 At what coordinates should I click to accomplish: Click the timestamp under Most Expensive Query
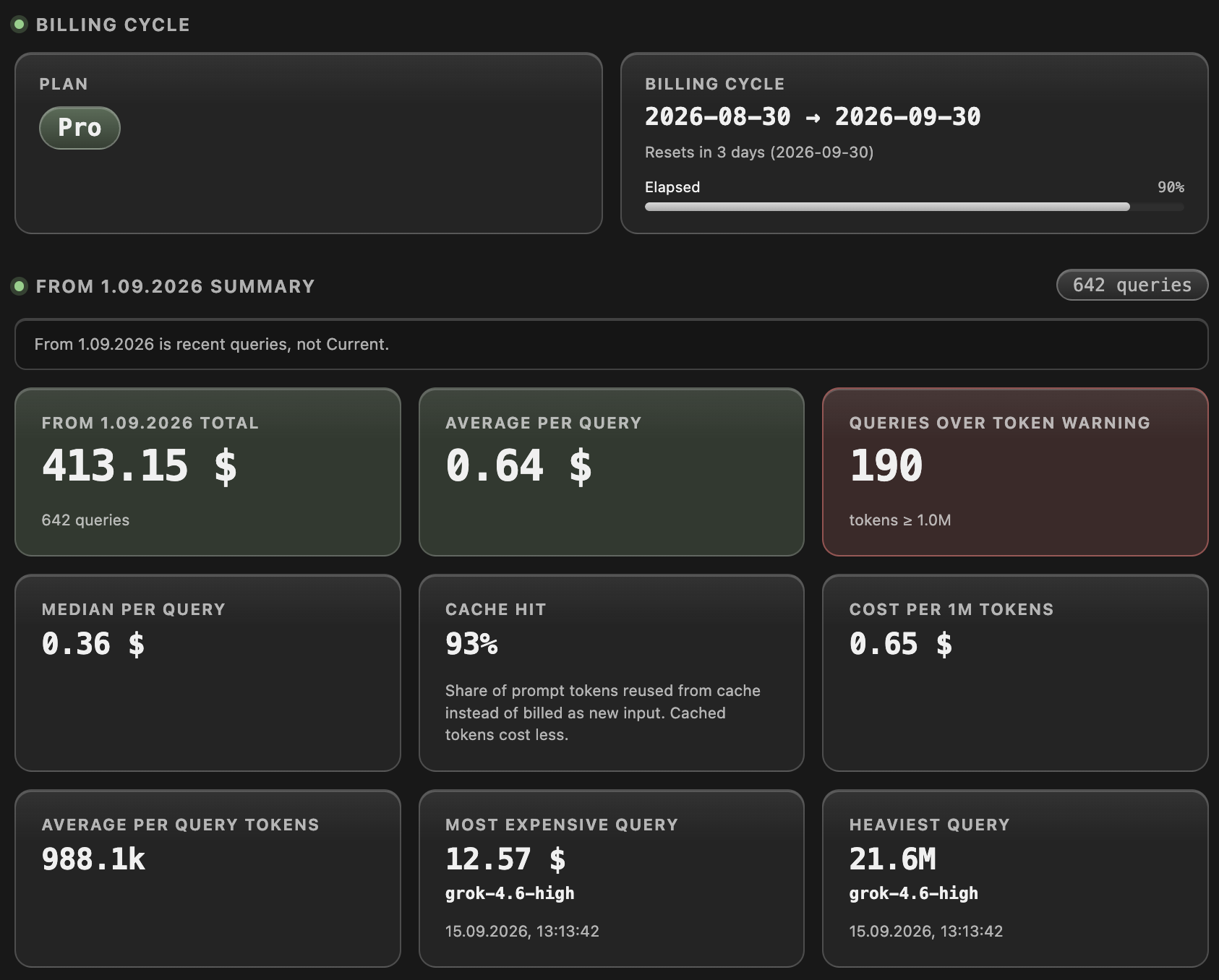click(522, 932)
